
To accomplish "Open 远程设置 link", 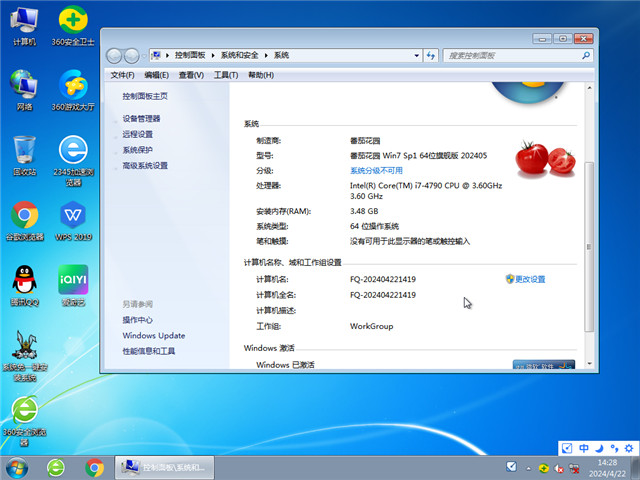I will (138, 134).
